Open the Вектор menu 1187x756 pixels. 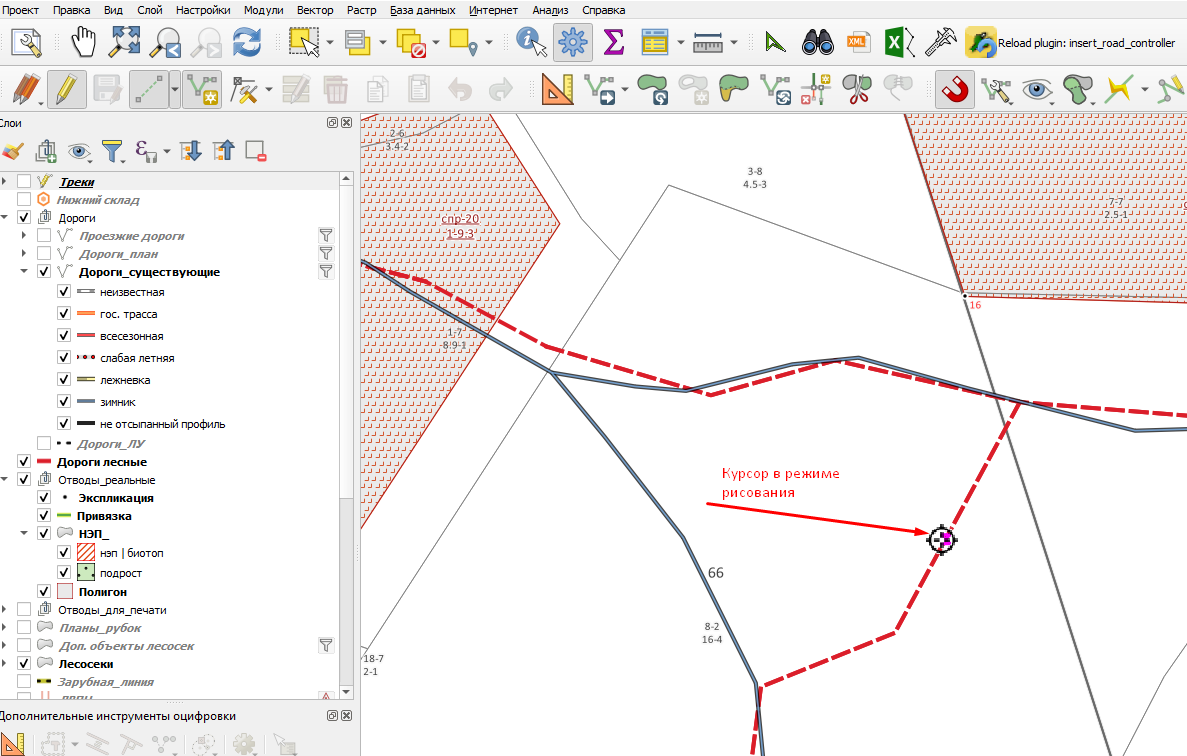[x=315, y=10]
